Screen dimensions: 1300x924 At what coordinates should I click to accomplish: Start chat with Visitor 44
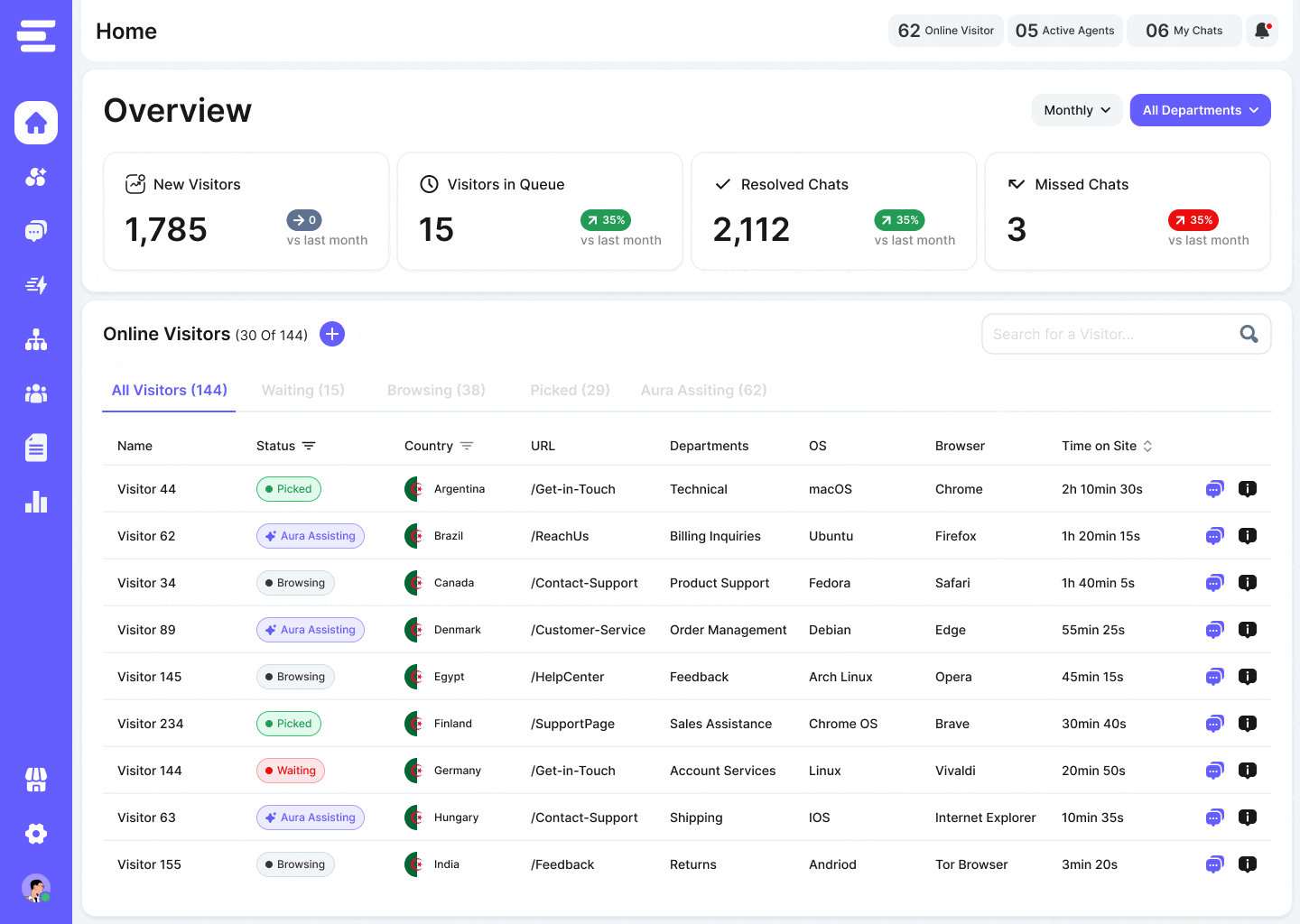[1214, 489]
